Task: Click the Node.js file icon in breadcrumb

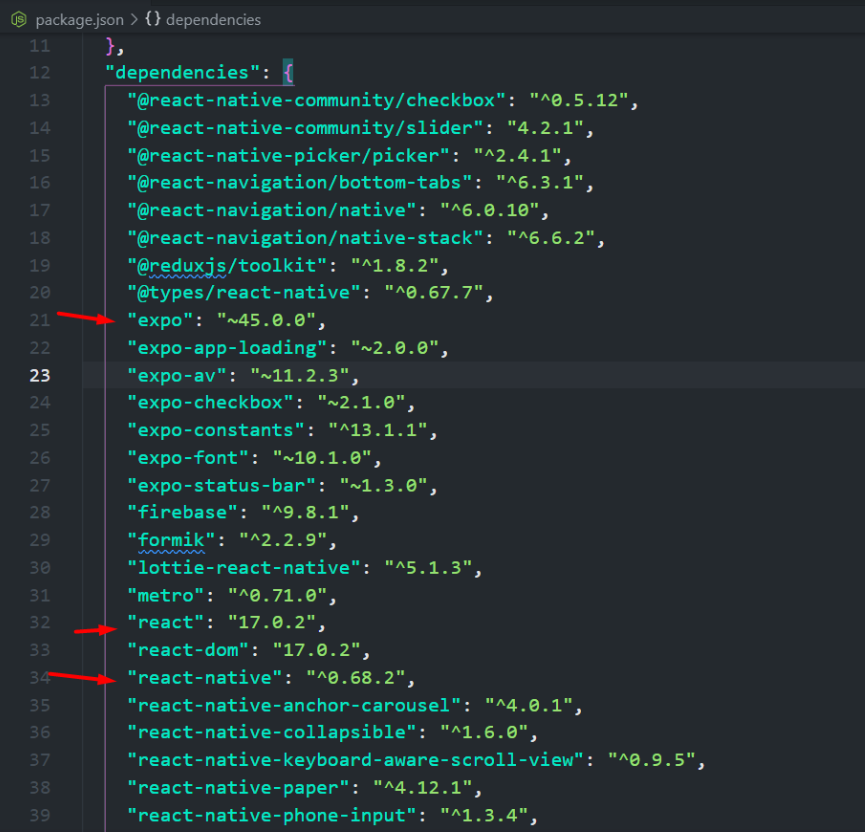Action: 19,20
